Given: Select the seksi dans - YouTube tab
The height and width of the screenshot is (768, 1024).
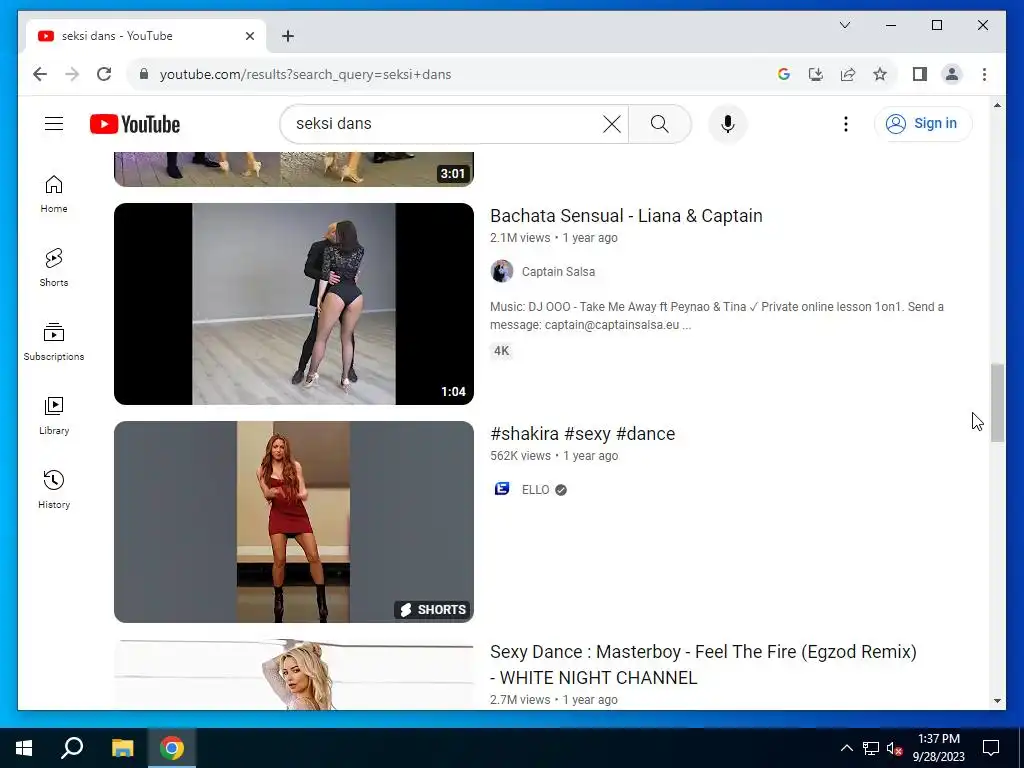Looking at the screenshot, I should click(145, 36).
